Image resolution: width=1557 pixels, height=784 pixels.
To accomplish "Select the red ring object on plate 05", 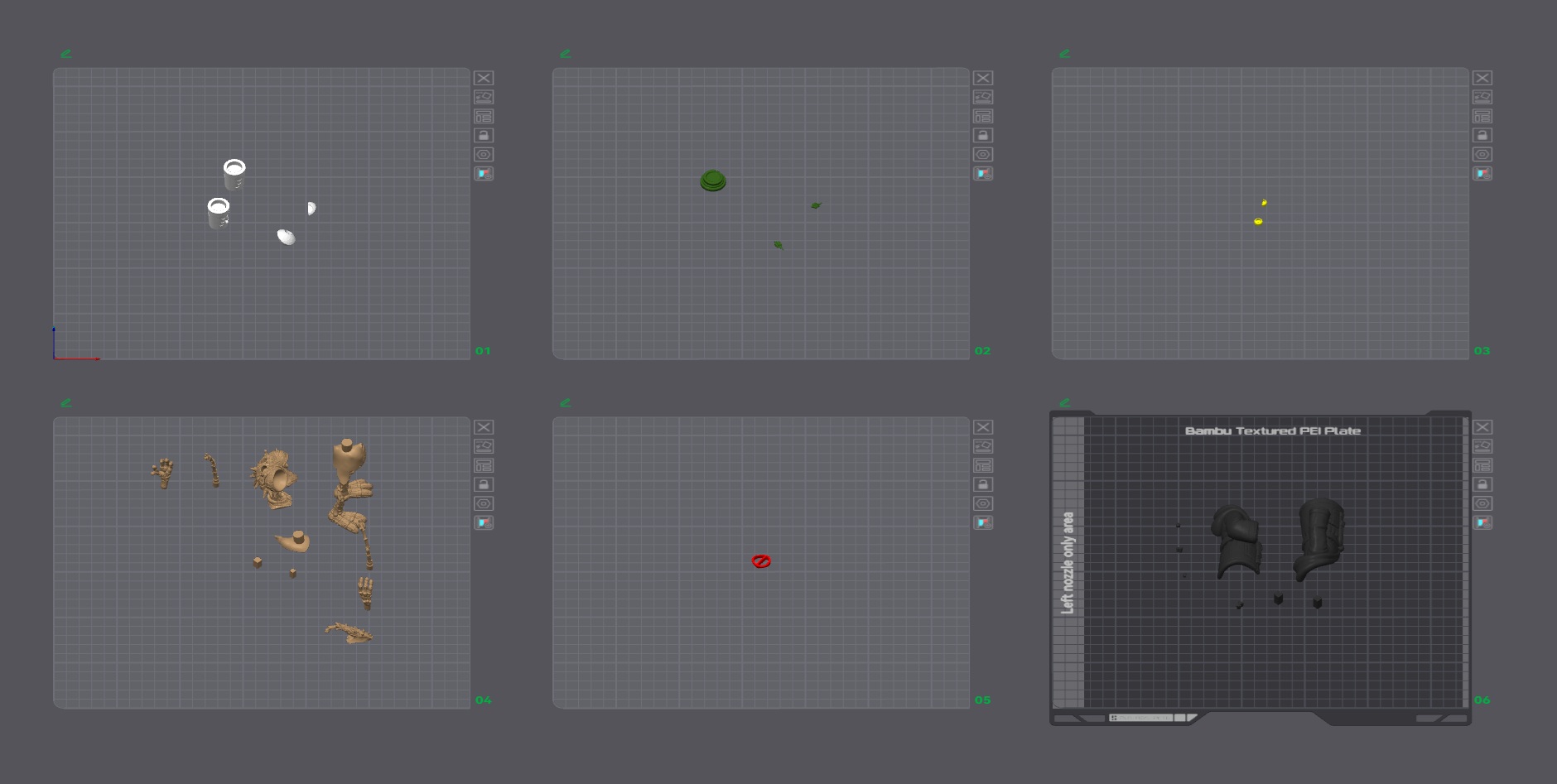I will (761, 561).
